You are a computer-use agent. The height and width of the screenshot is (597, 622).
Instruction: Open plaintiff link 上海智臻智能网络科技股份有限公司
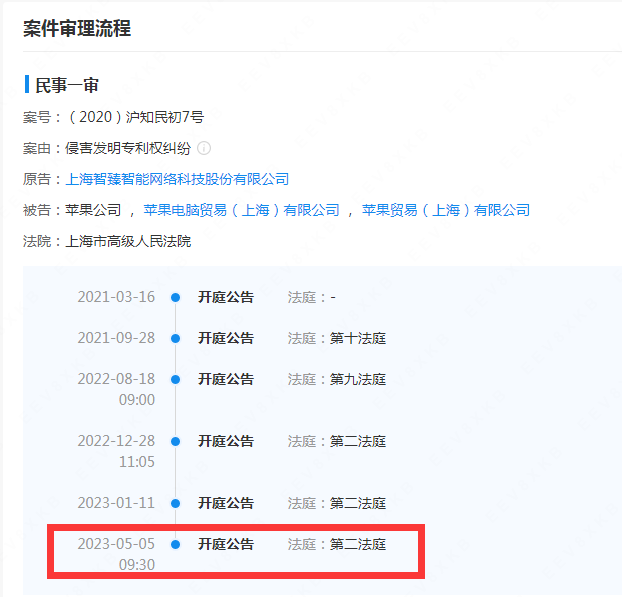tap(177, 179)
